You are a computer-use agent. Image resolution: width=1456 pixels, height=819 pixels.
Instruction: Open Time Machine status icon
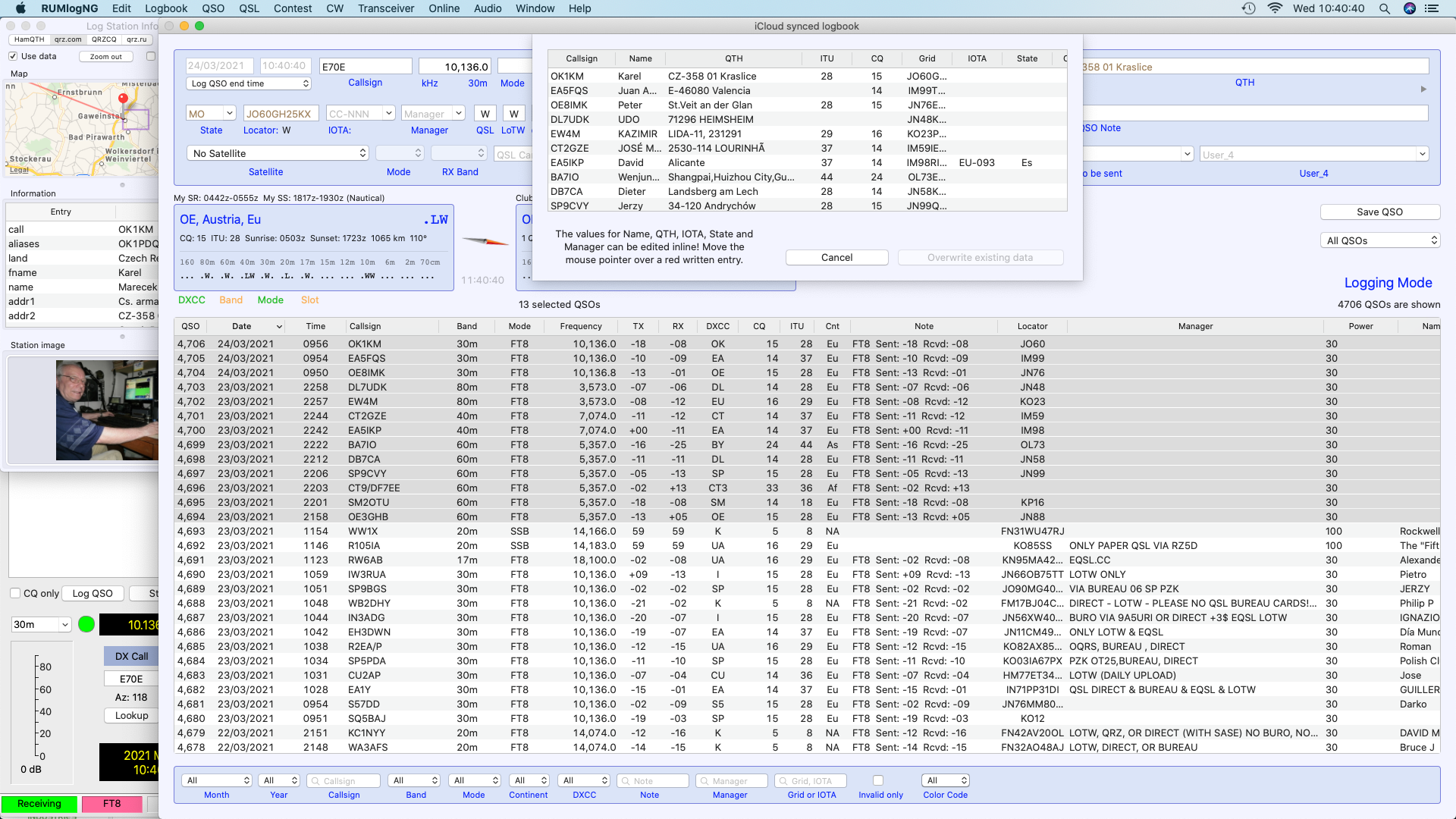[x=1248, y=8]
